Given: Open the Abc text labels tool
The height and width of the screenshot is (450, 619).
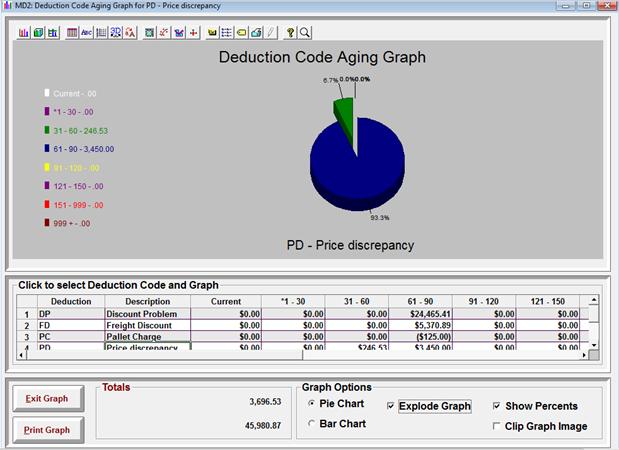Looking at the screenshot, I should (x=86, y=32).
